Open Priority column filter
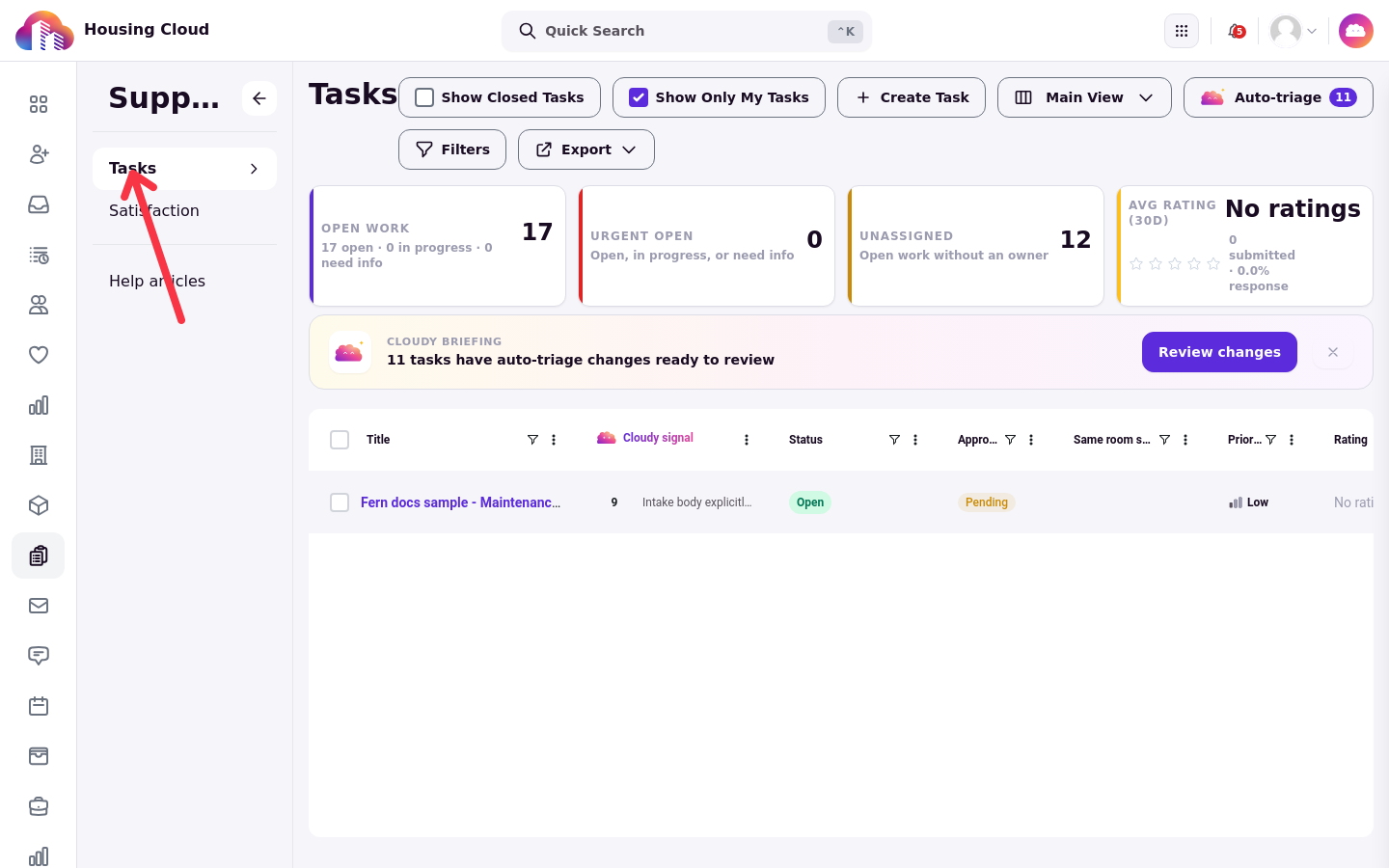The height and width of the screenshot is (868, 1389). [x=1270, y=440]
